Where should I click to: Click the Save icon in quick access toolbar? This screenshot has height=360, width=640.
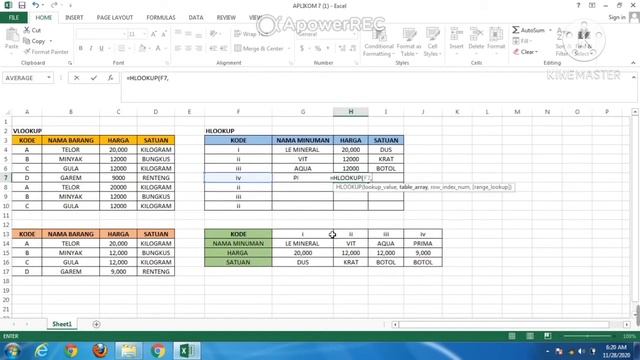(x=22, y=5)
